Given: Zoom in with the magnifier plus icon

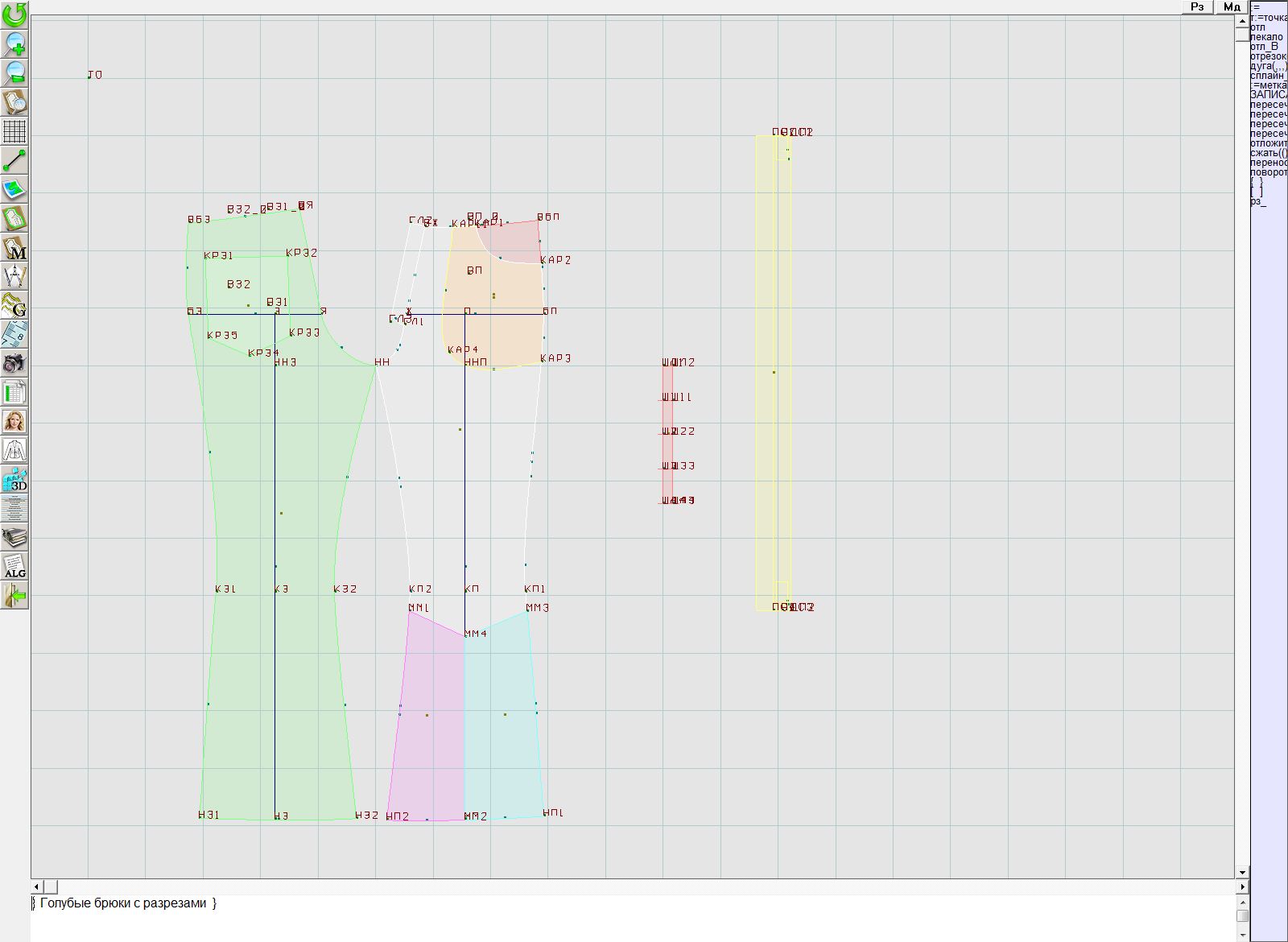Looking at the screenshot, I should [14, 43].
